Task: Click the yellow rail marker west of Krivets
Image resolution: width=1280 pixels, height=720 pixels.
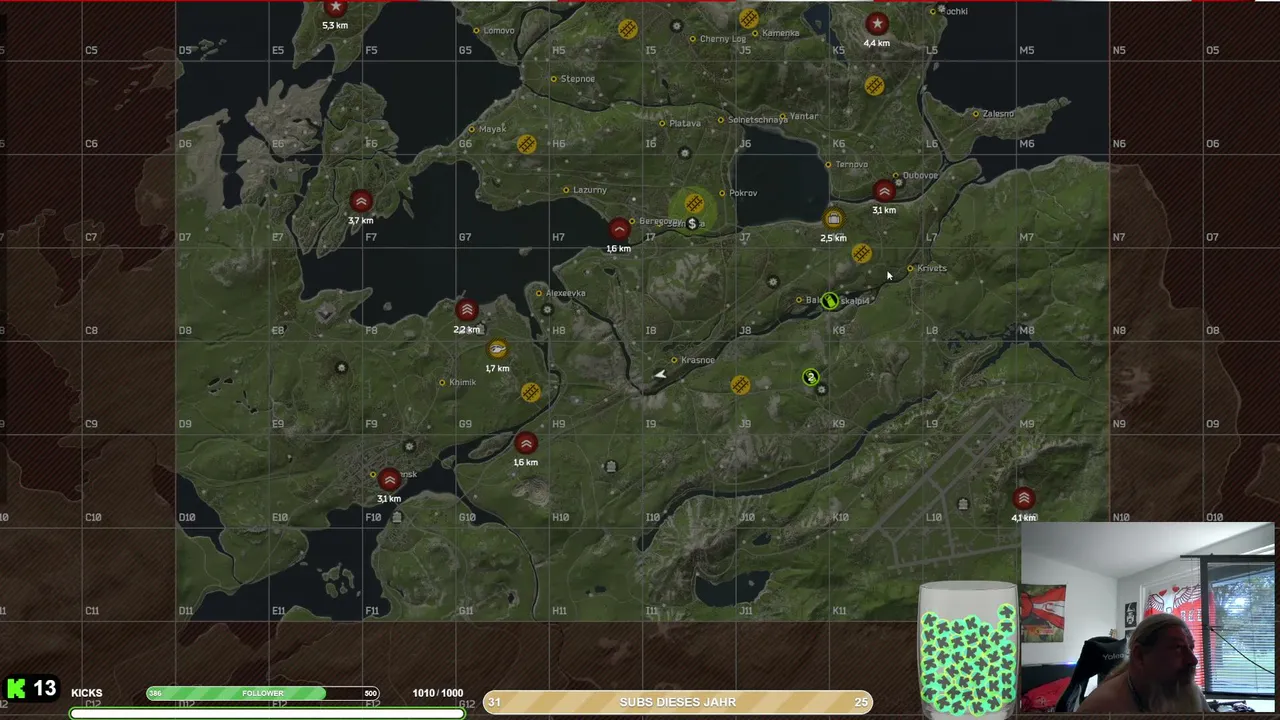Action: point(861,255)
